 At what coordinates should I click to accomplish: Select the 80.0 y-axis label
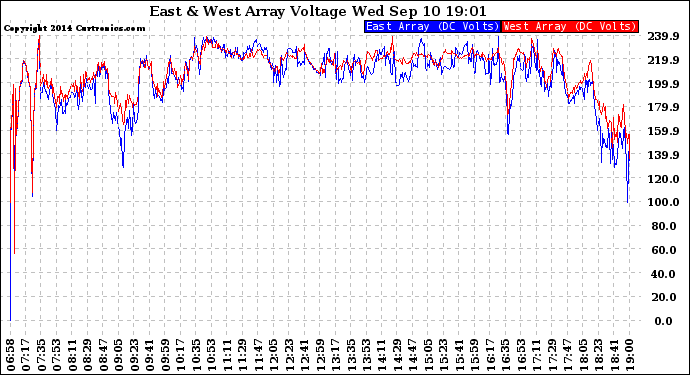click(664, 226)
